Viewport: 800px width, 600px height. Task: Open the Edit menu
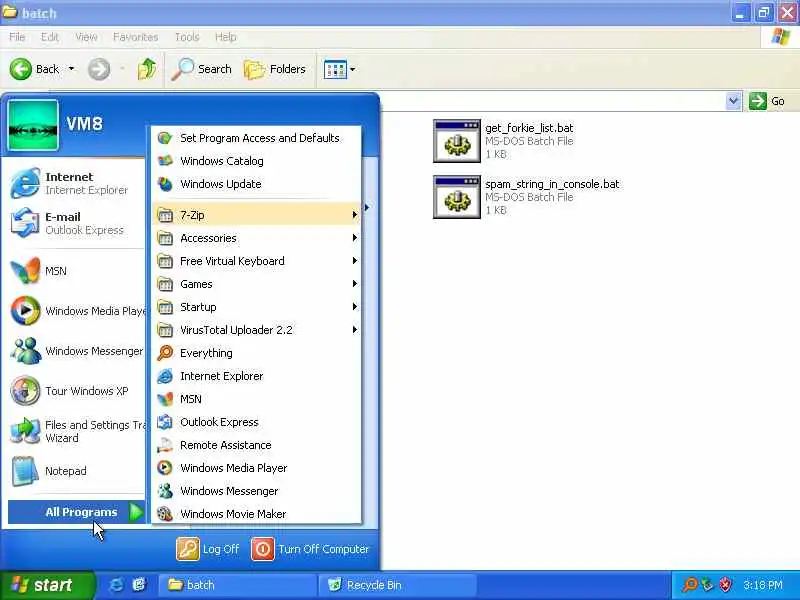click(49, 37)
